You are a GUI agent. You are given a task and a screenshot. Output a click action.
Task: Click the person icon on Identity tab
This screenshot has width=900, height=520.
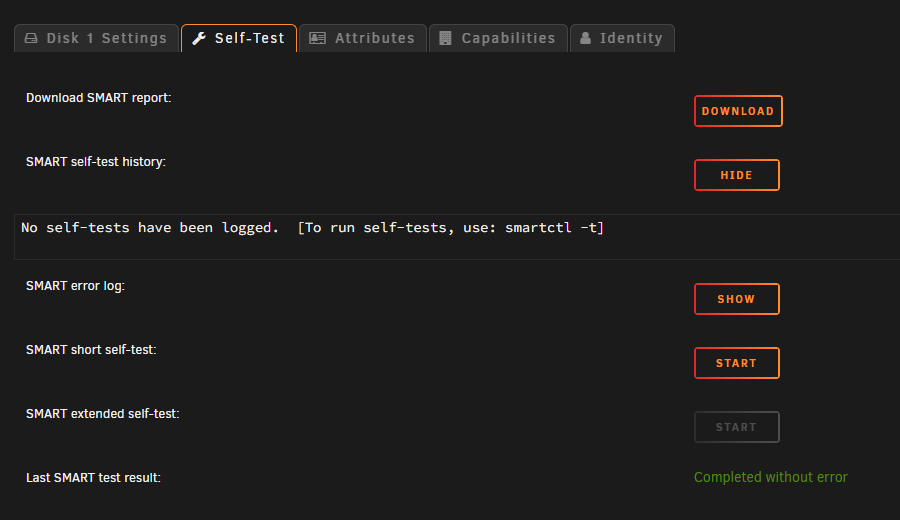585,38
